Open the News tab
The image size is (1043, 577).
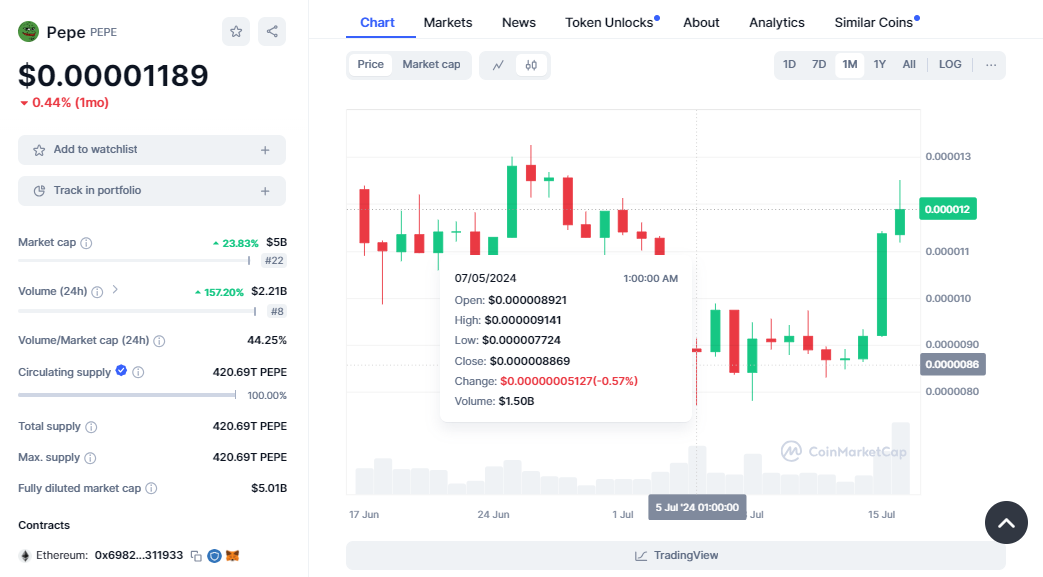coord(519,23)
